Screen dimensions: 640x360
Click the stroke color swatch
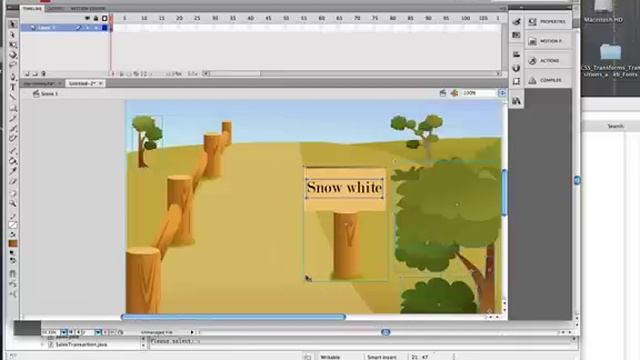[x=13, y=225]
